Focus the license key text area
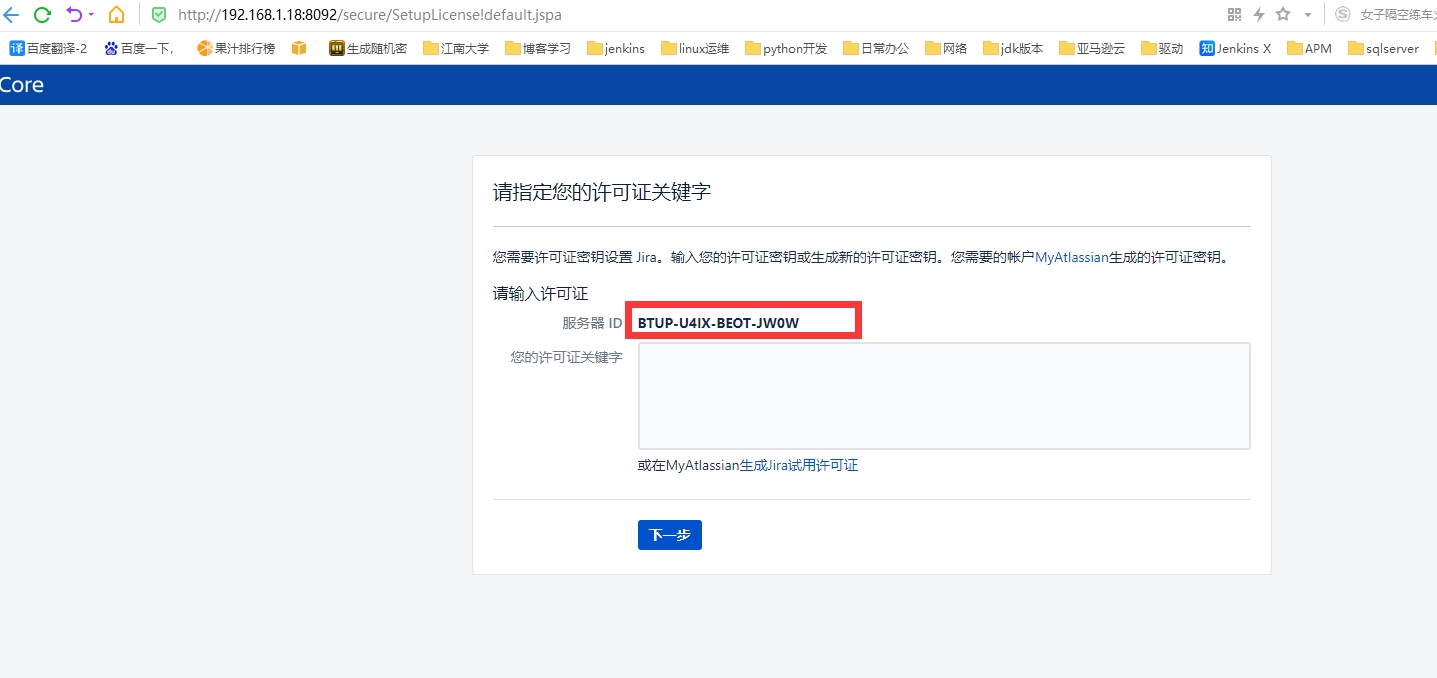This screenshot has width=1437, height=678. pos(944,396)
